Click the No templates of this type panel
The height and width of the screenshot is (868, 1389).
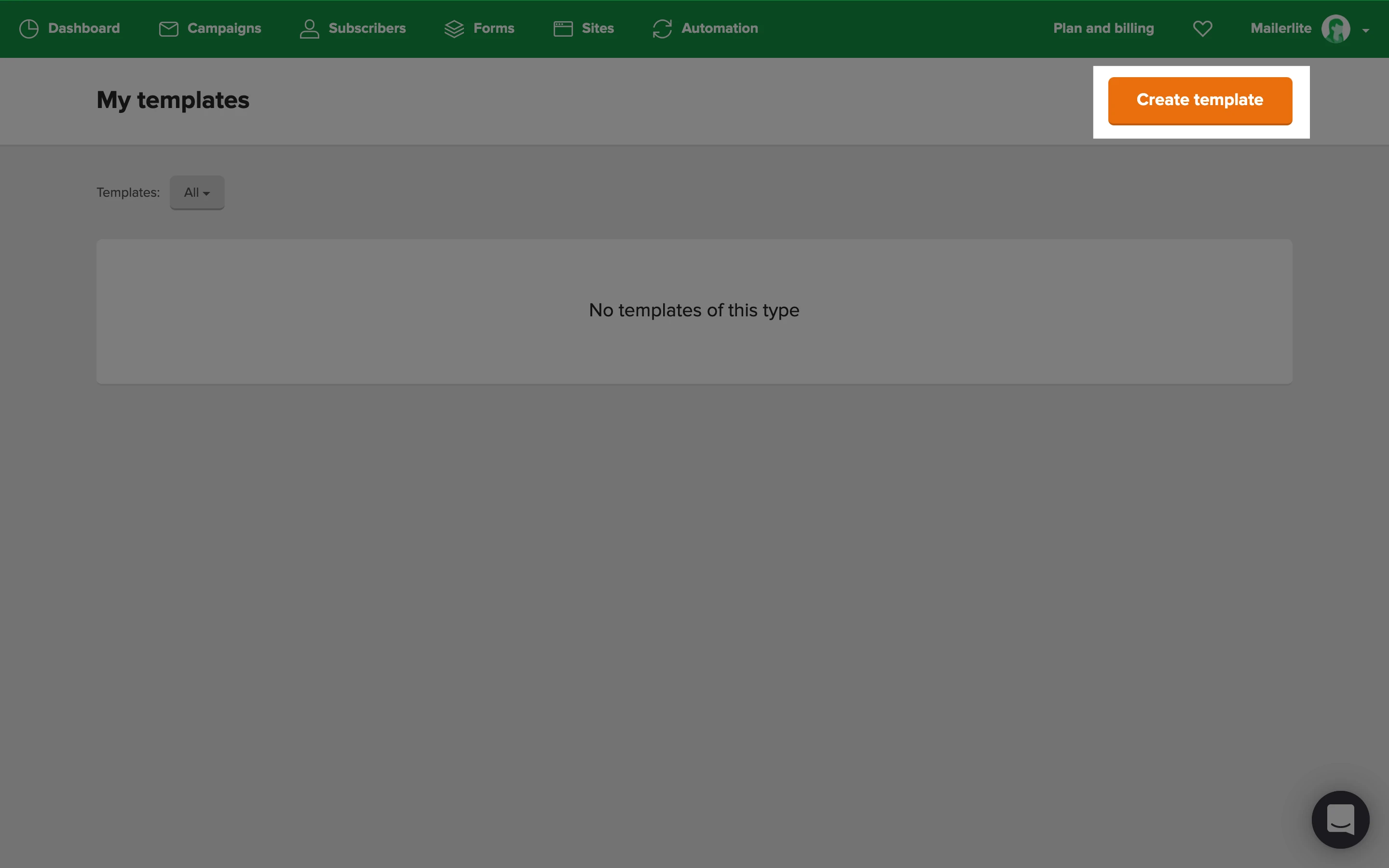(x=694, y=311)
